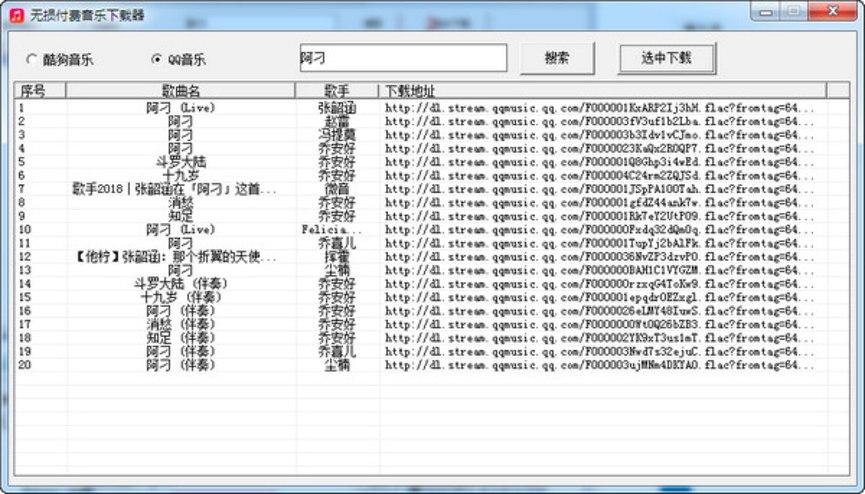Click the sequence number 10 cell
The image size is (865, 494).
[x=25, y=230]
